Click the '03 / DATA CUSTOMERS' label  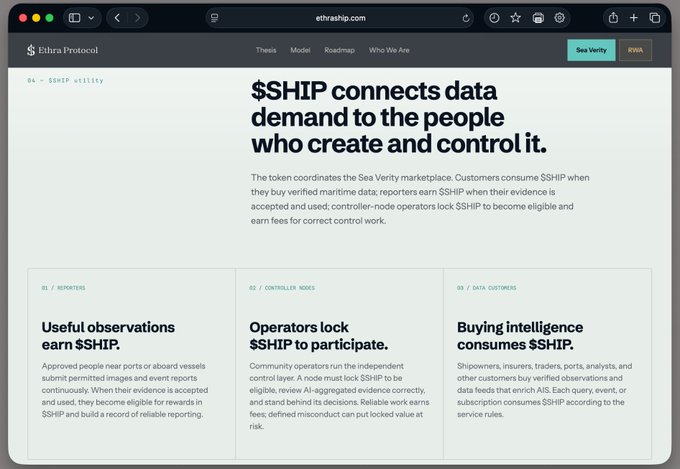click(x=487, y=288)
